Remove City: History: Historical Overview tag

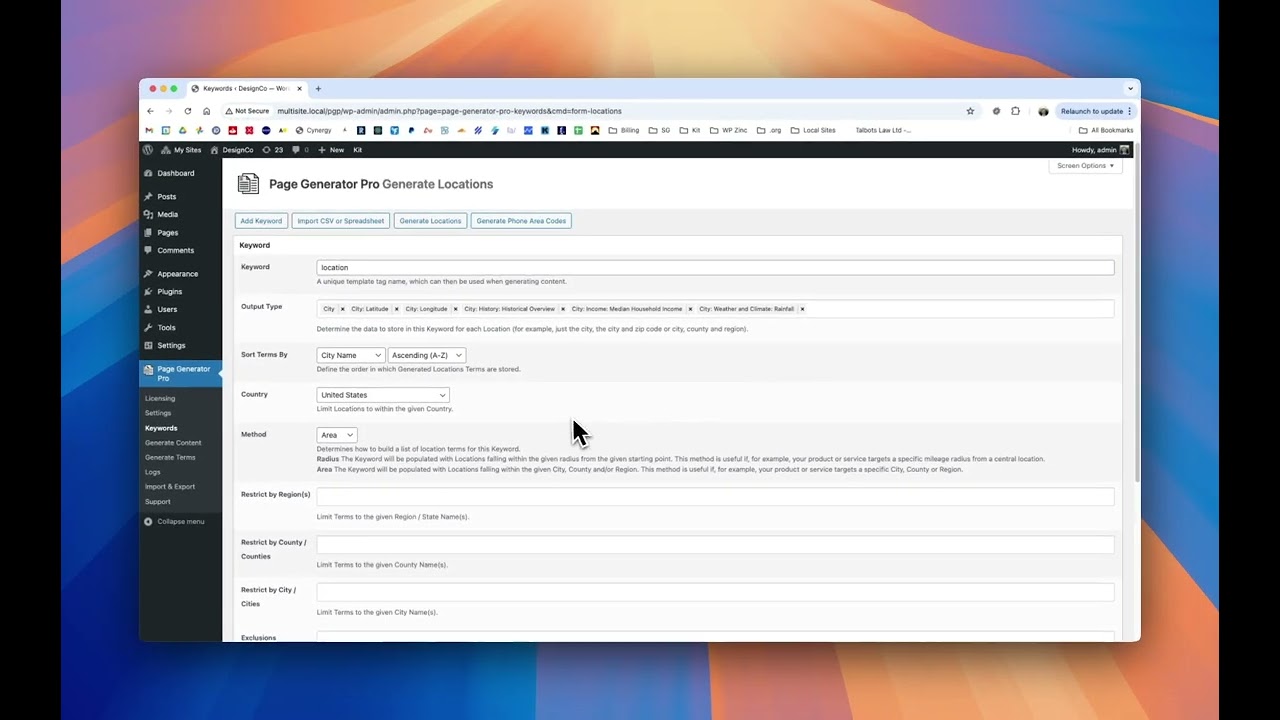[562, 309]
